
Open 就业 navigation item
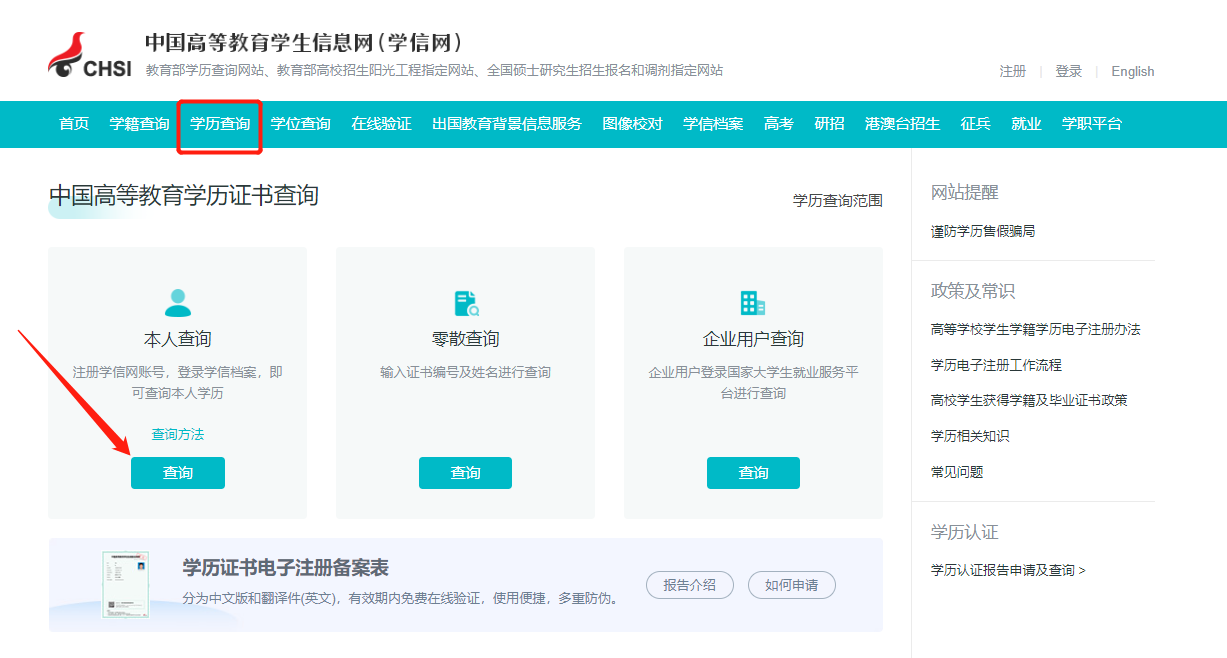[1026, 124]
